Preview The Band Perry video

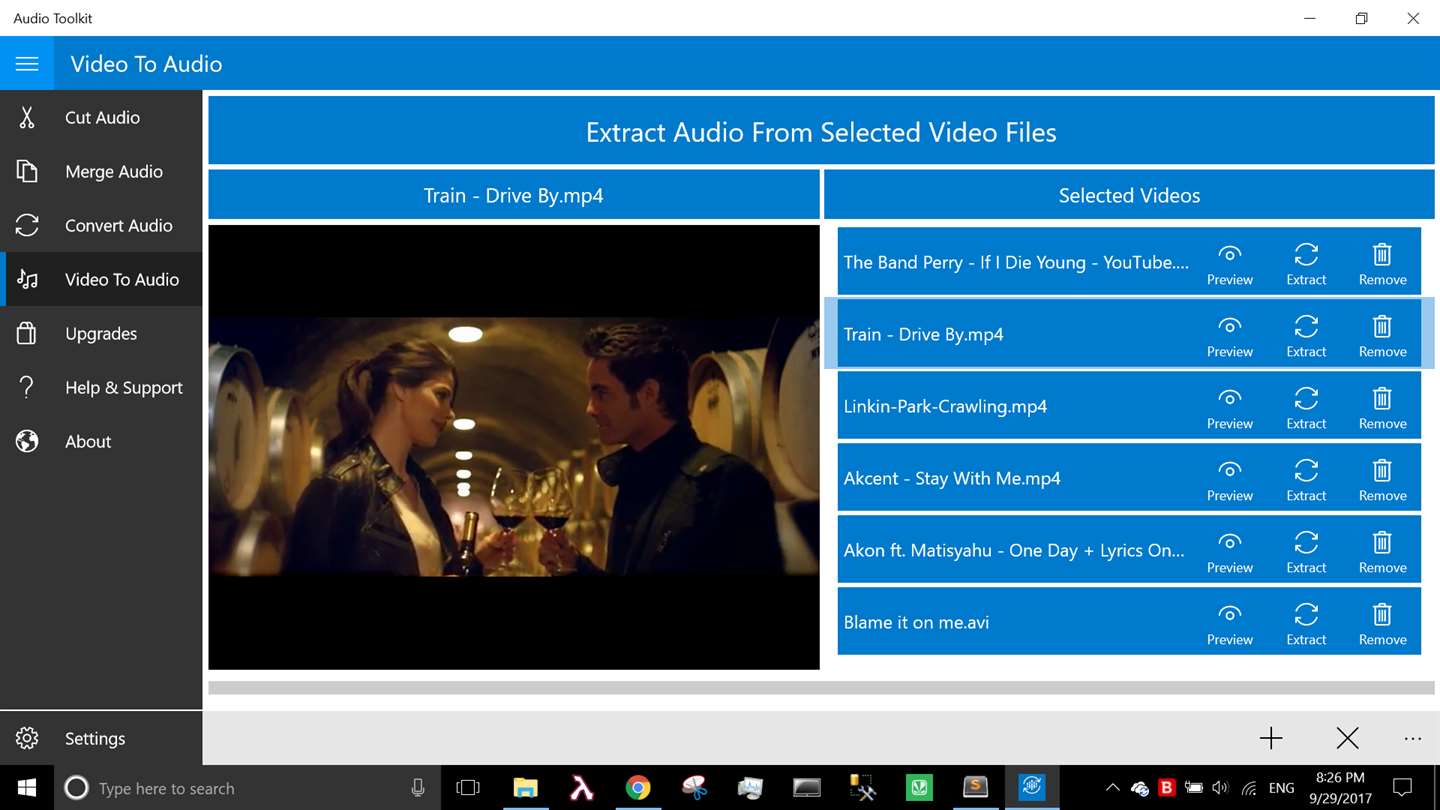pos(1230,264)
